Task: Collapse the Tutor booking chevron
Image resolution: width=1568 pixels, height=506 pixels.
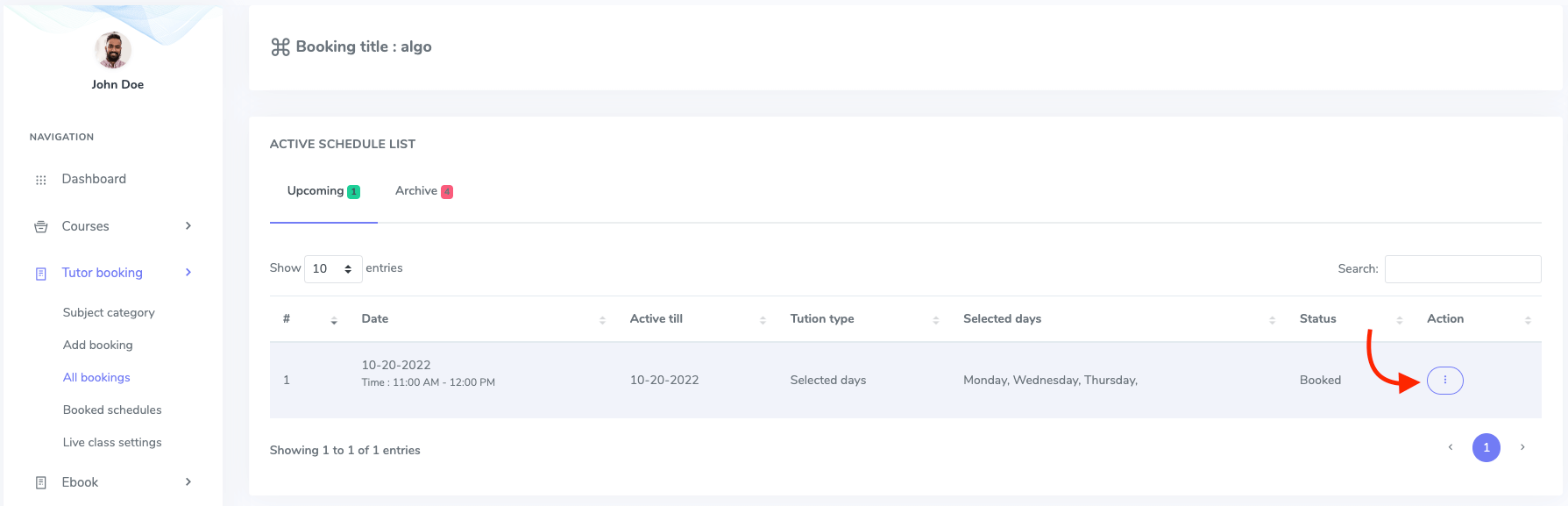Action: pyautogui.click(x=188, y=273)
